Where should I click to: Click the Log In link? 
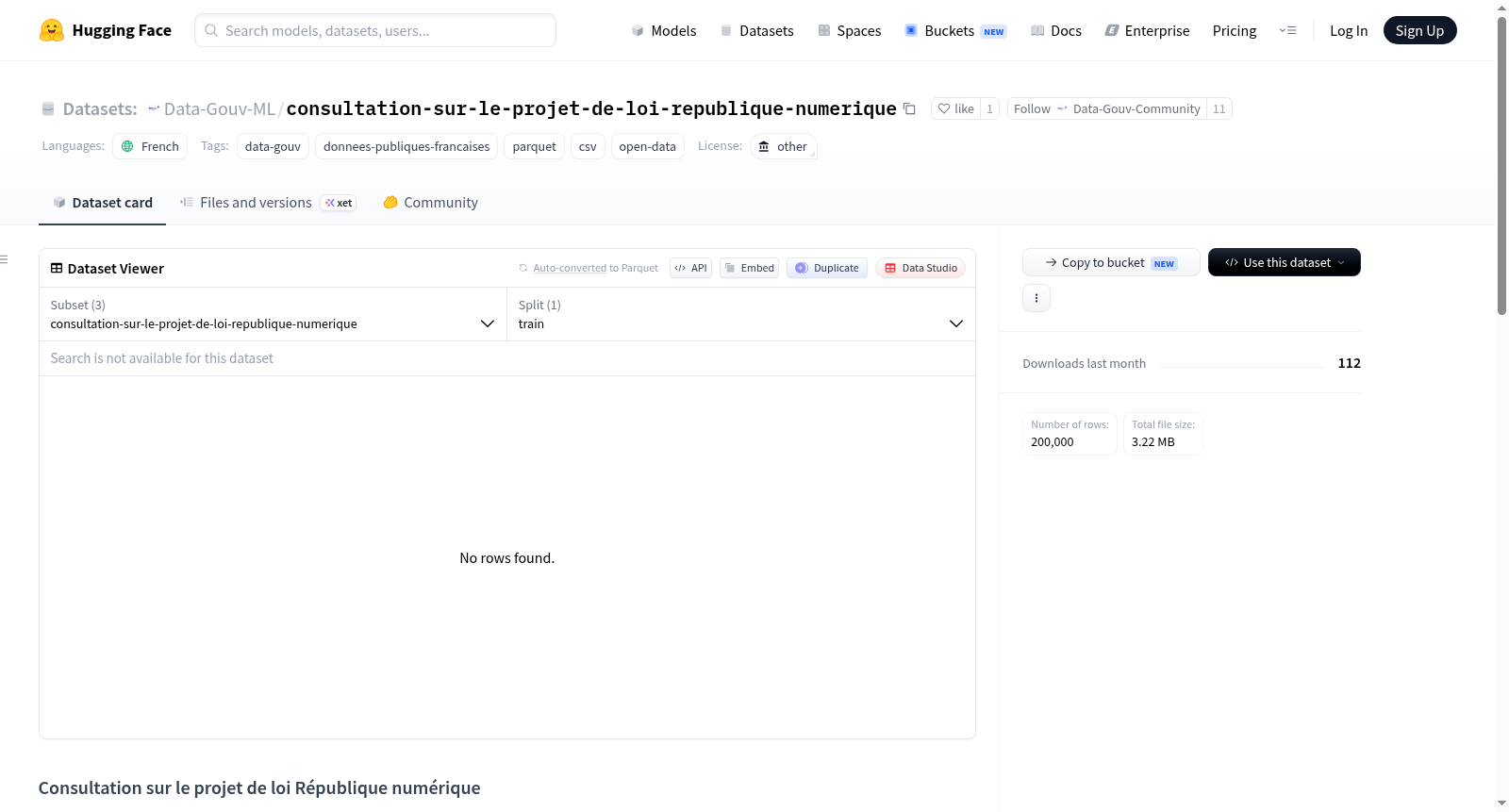[1349, 30]
